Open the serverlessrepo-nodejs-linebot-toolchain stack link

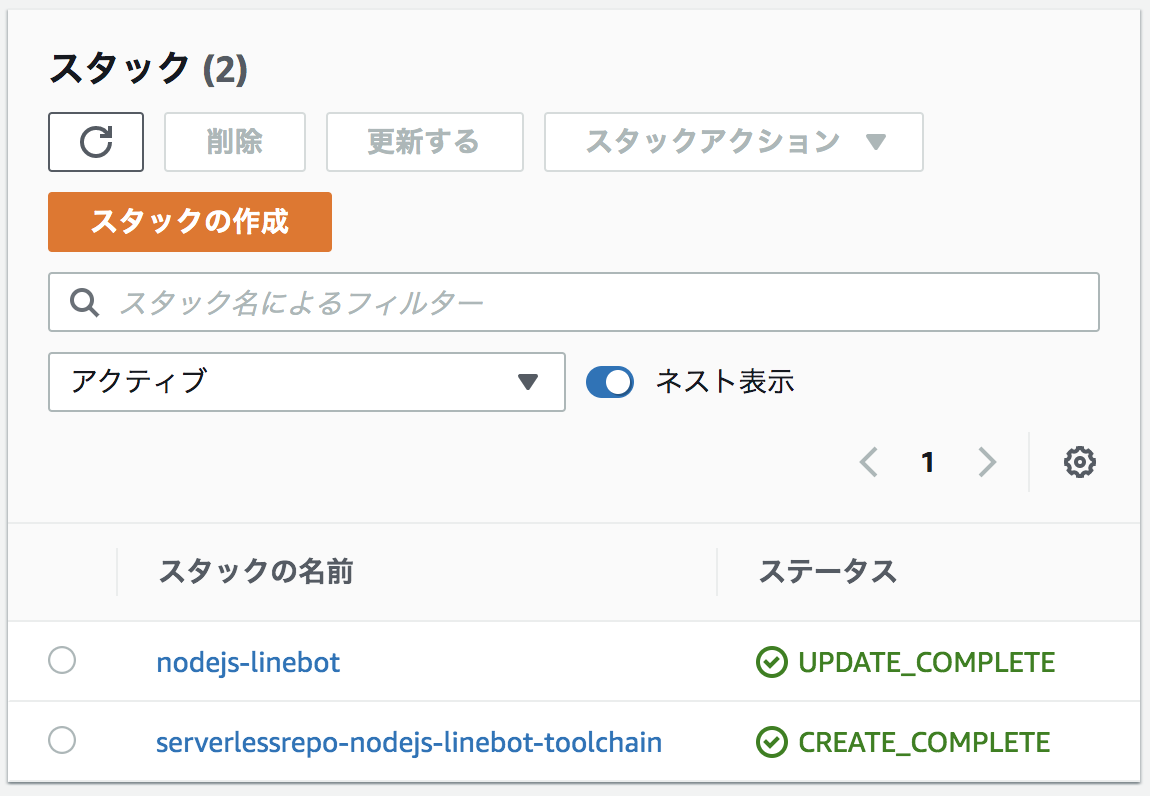point(409,743)
